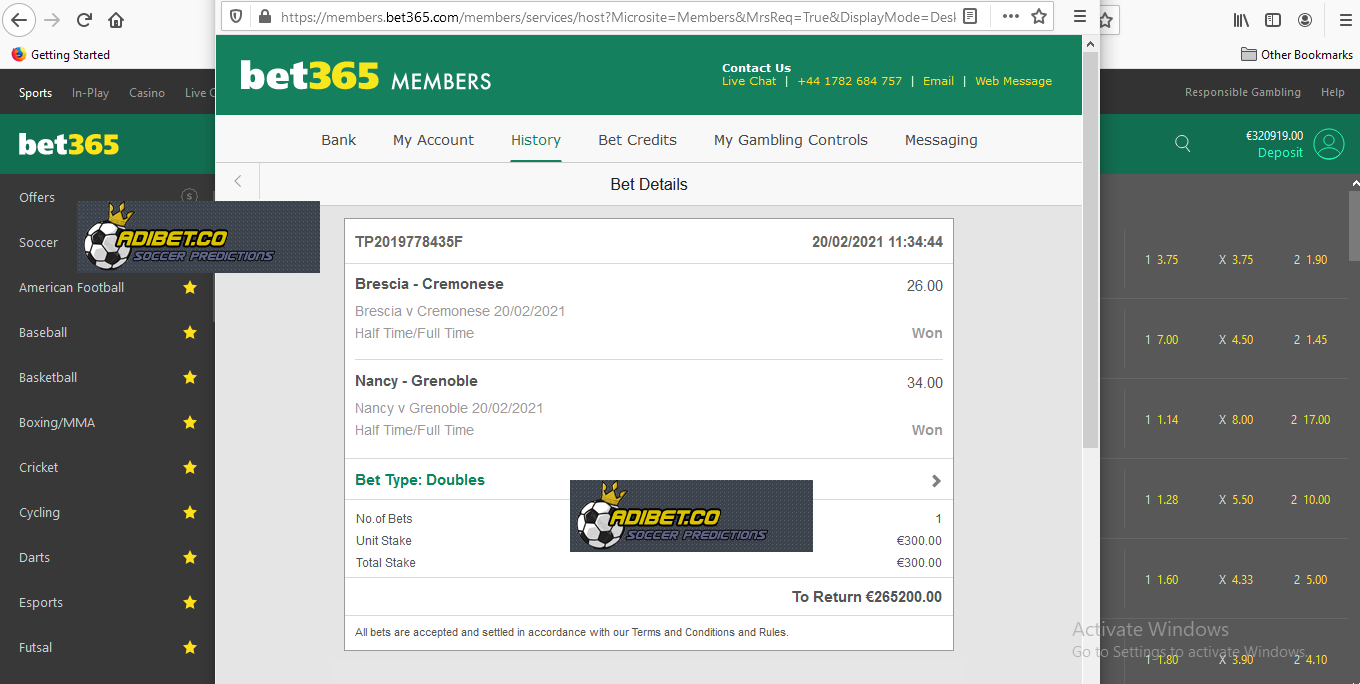Click the €320919.00 account balance
Screen dimensions: 1360x684
[1274, 135]
